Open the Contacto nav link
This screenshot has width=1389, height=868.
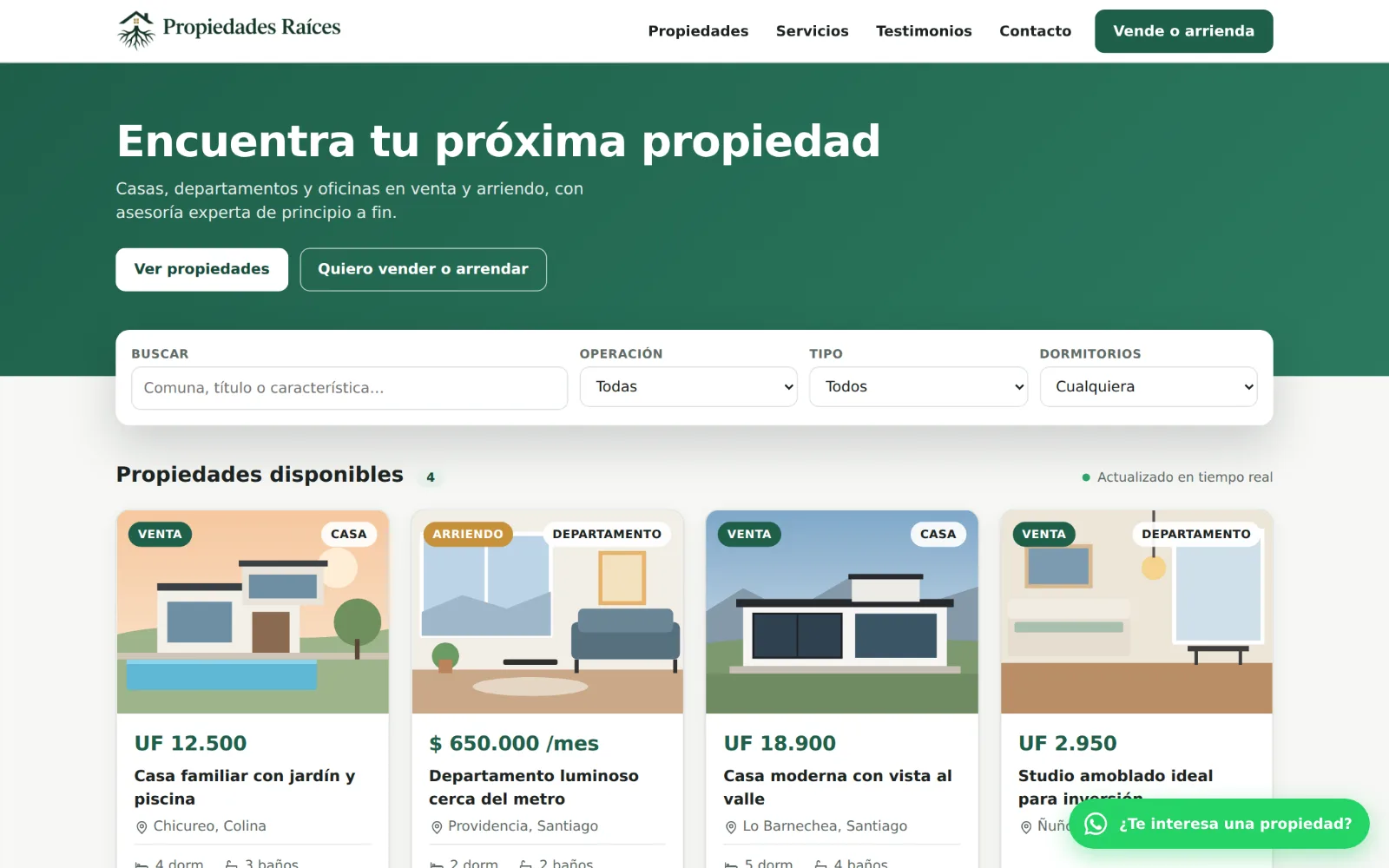coord(1036,31)
